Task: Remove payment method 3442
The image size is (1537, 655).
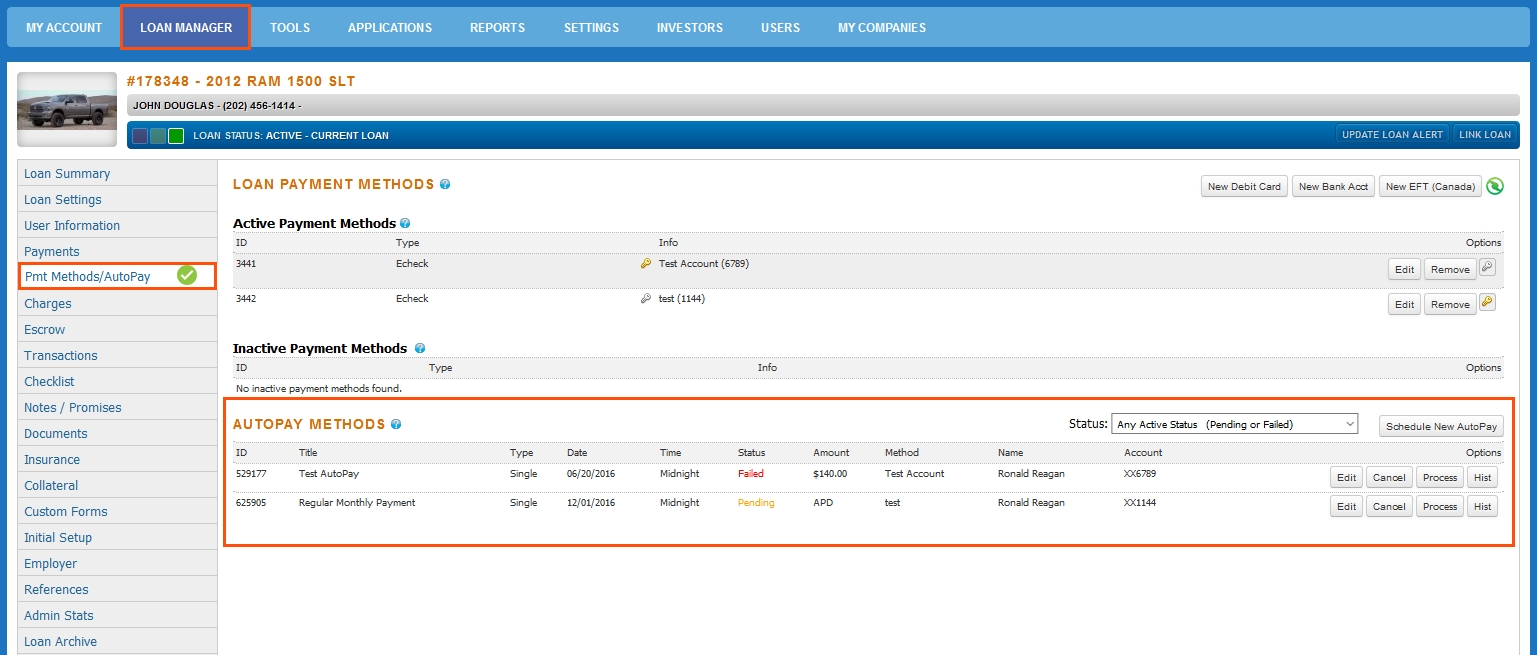Action: (x=1450, y=304)
